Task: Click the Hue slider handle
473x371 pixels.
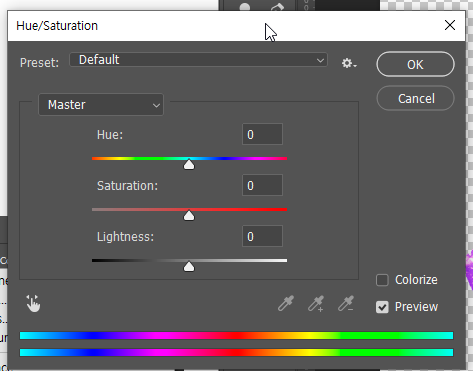Action: pyautogui.click(x=189, y=164)
